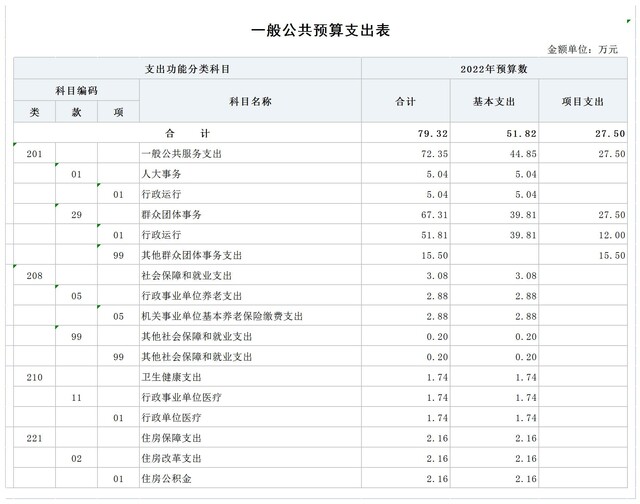Select the 科目编码 header cell
Viewport: 640px width, 504px height.
[x=76, y=90]
